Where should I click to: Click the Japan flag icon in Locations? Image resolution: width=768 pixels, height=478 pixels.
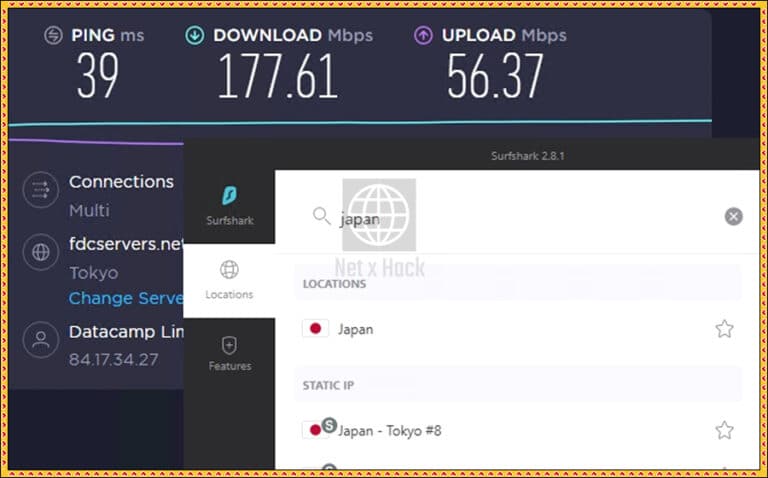(x=315, y=329)
